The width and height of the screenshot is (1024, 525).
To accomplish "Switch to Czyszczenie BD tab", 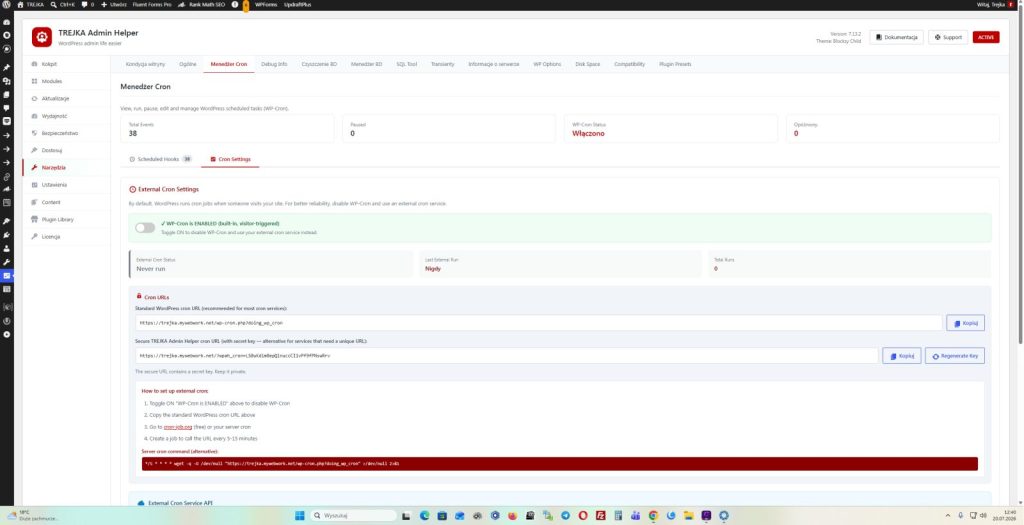I will coord(319,64).
